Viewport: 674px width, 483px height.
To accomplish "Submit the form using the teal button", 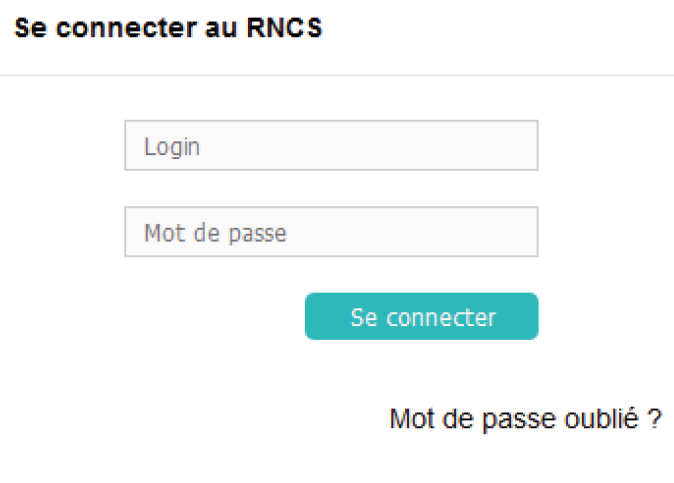I will point(421,317).
